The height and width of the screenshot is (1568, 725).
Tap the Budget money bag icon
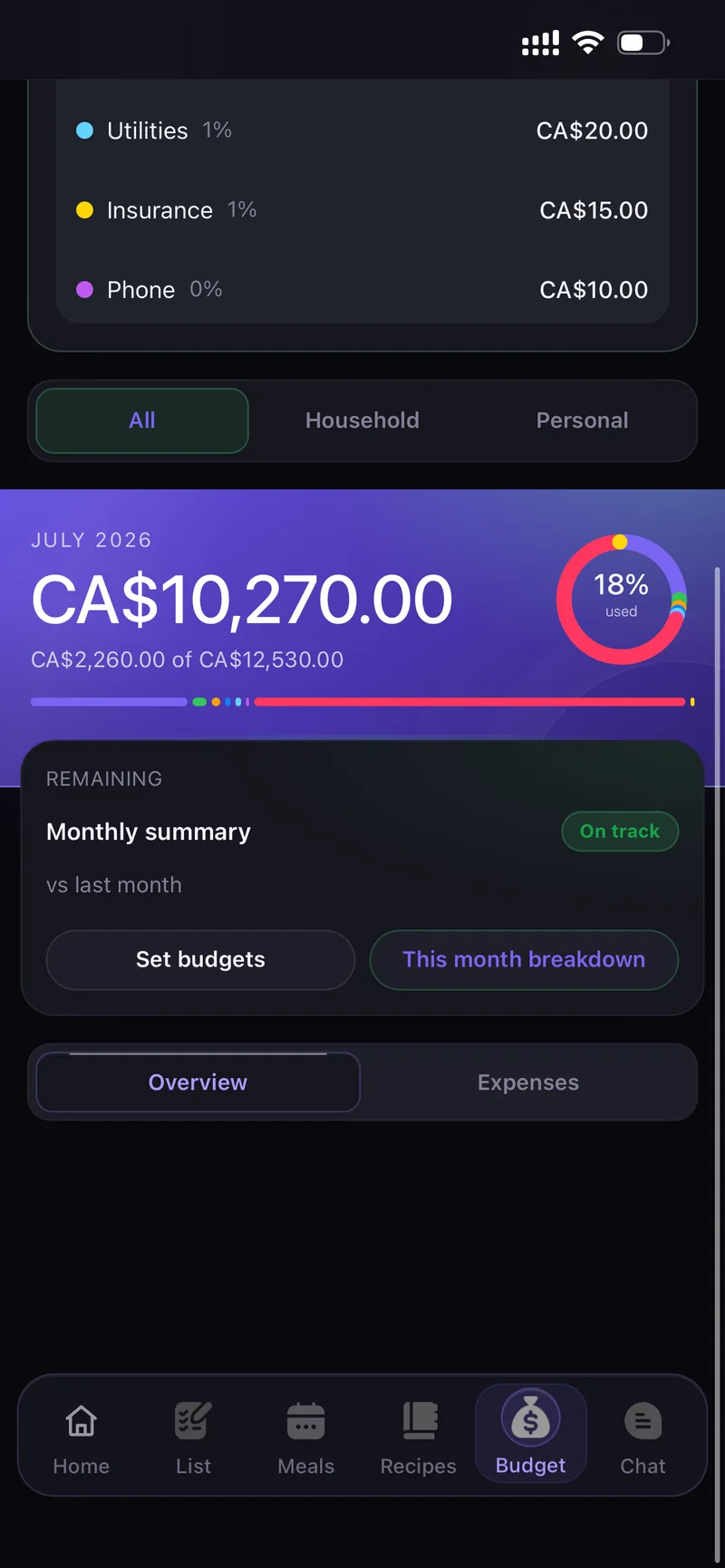coord(531,1419)
